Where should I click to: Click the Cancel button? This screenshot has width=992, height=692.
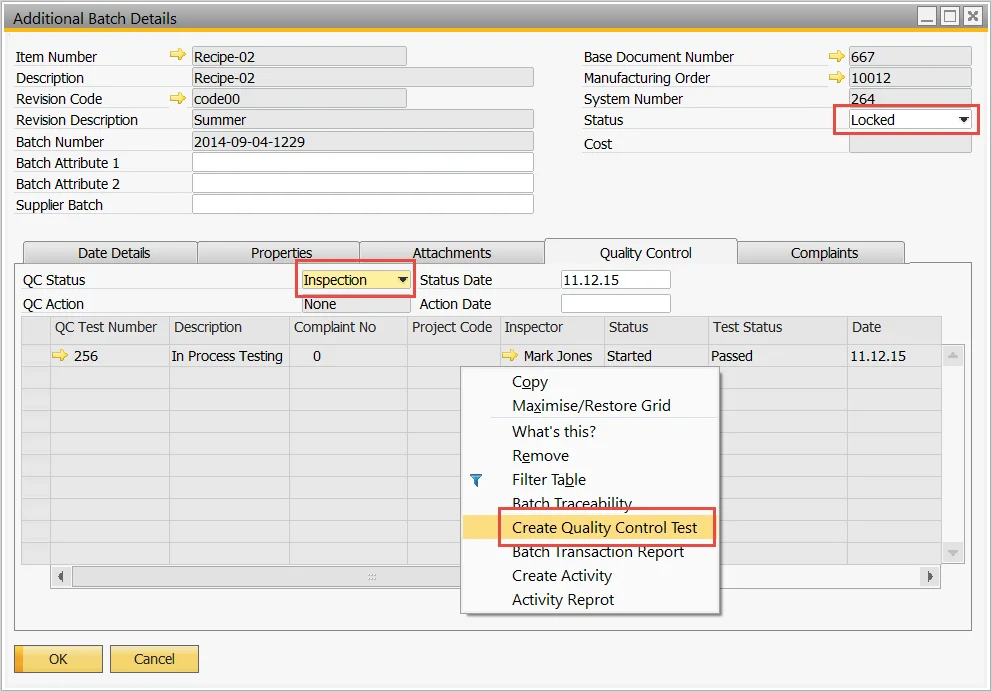[154, 659]
